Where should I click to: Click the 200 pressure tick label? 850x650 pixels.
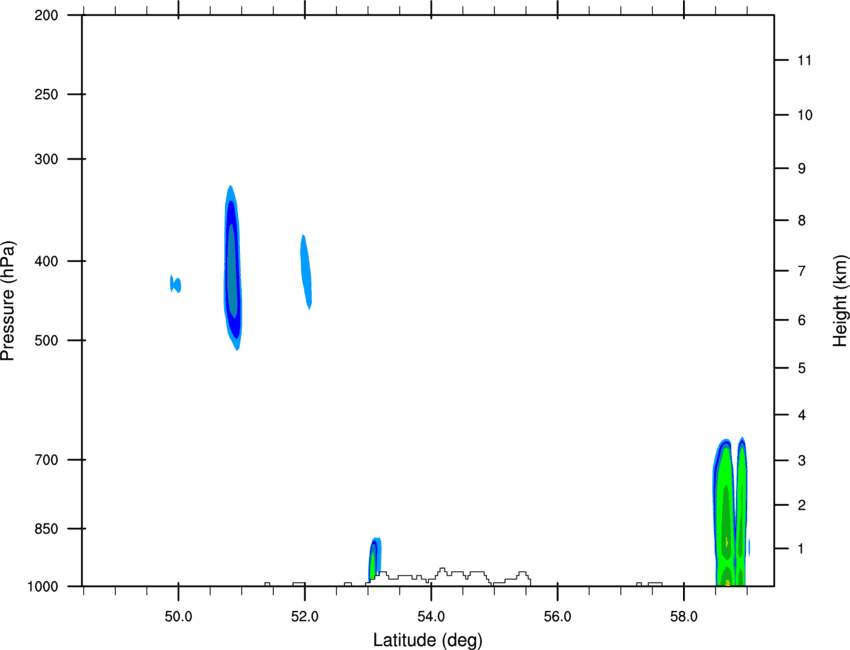pyautogui.click(x=47, y=15)
